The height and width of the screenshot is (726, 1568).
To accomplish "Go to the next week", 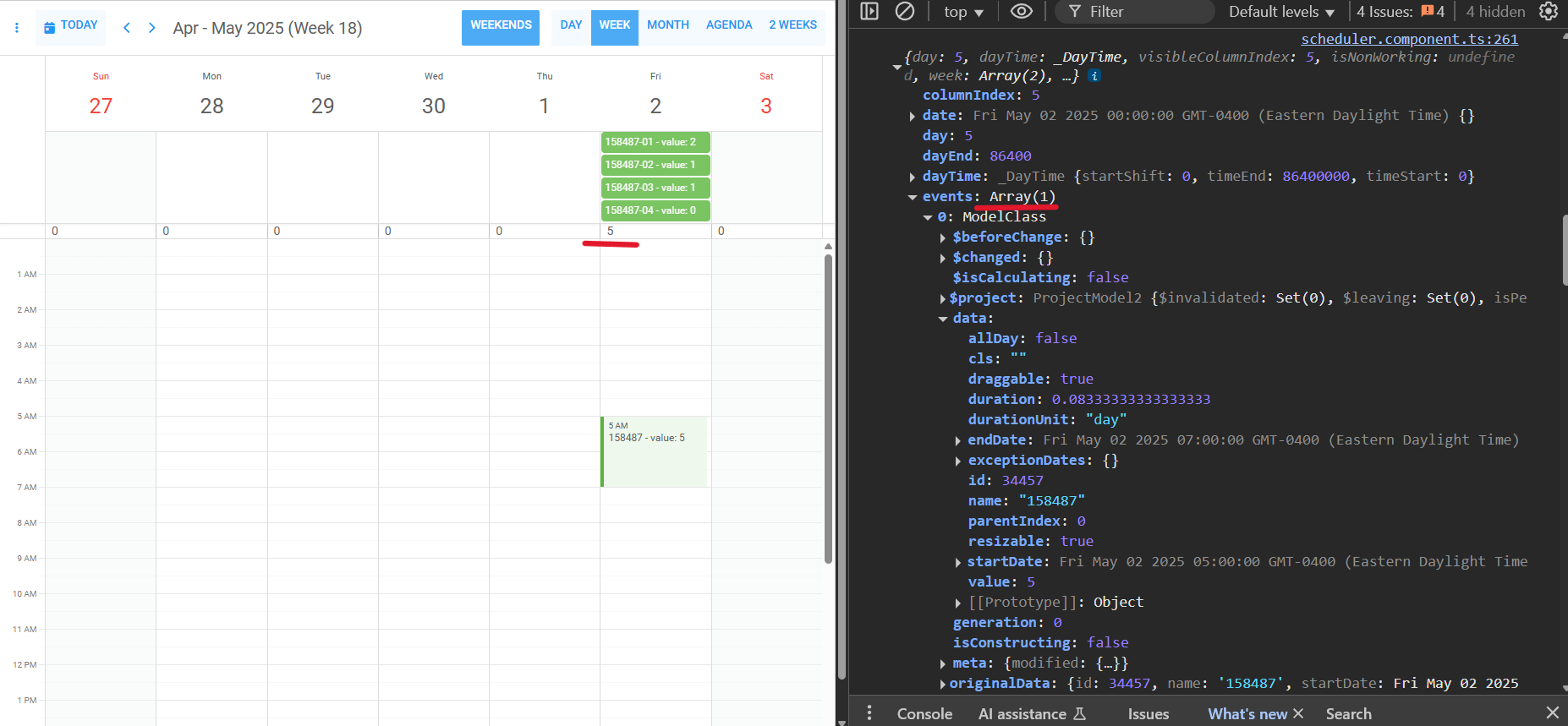I will pos(152,28).
